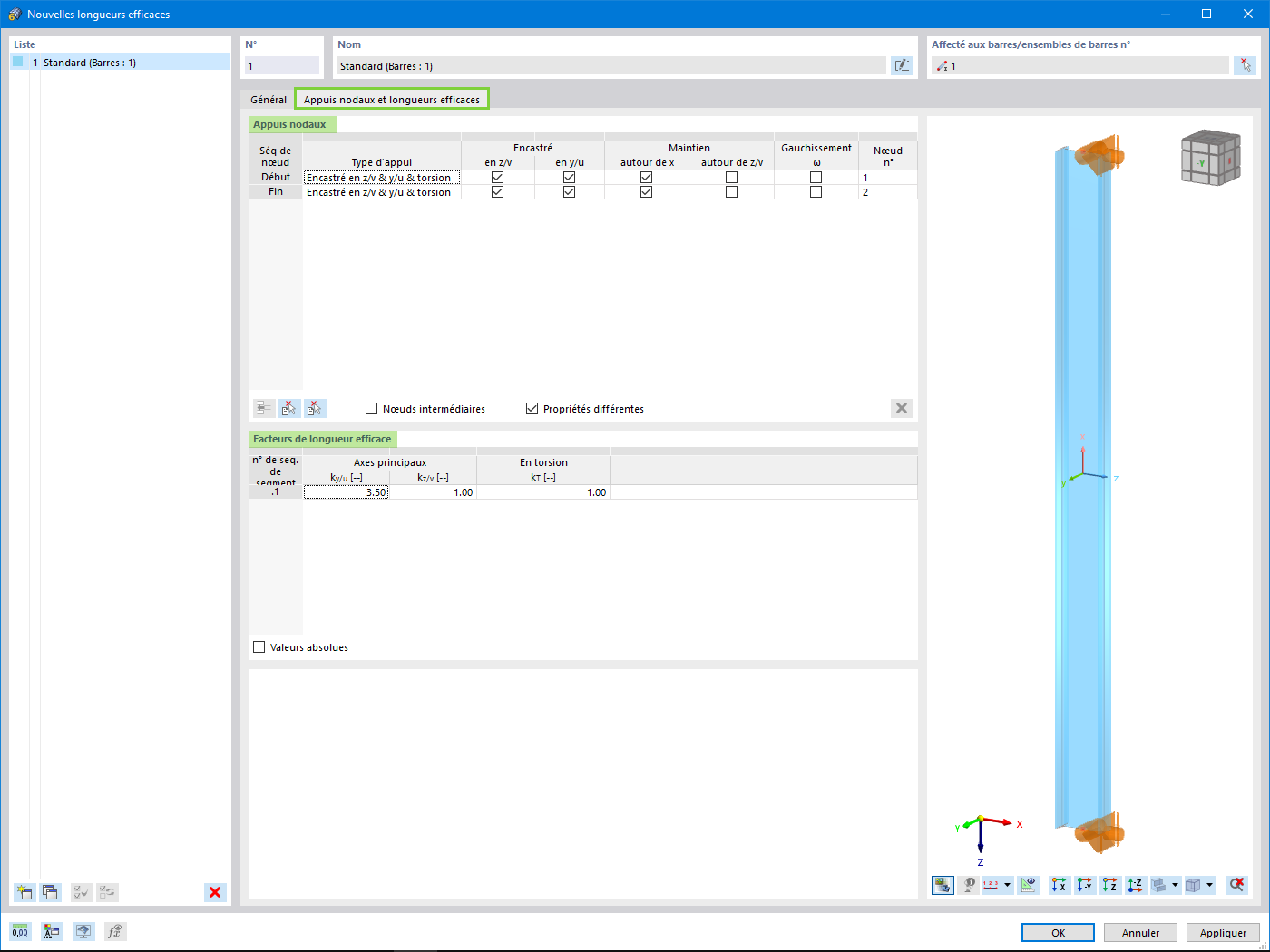Duplicate the selected list entry
This screenshot has width=1270, height=952.
point(50,892)
